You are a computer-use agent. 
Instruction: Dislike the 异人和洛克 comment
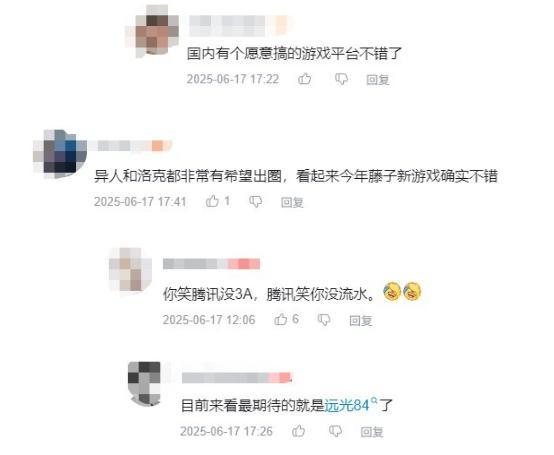tap(255, 202)
